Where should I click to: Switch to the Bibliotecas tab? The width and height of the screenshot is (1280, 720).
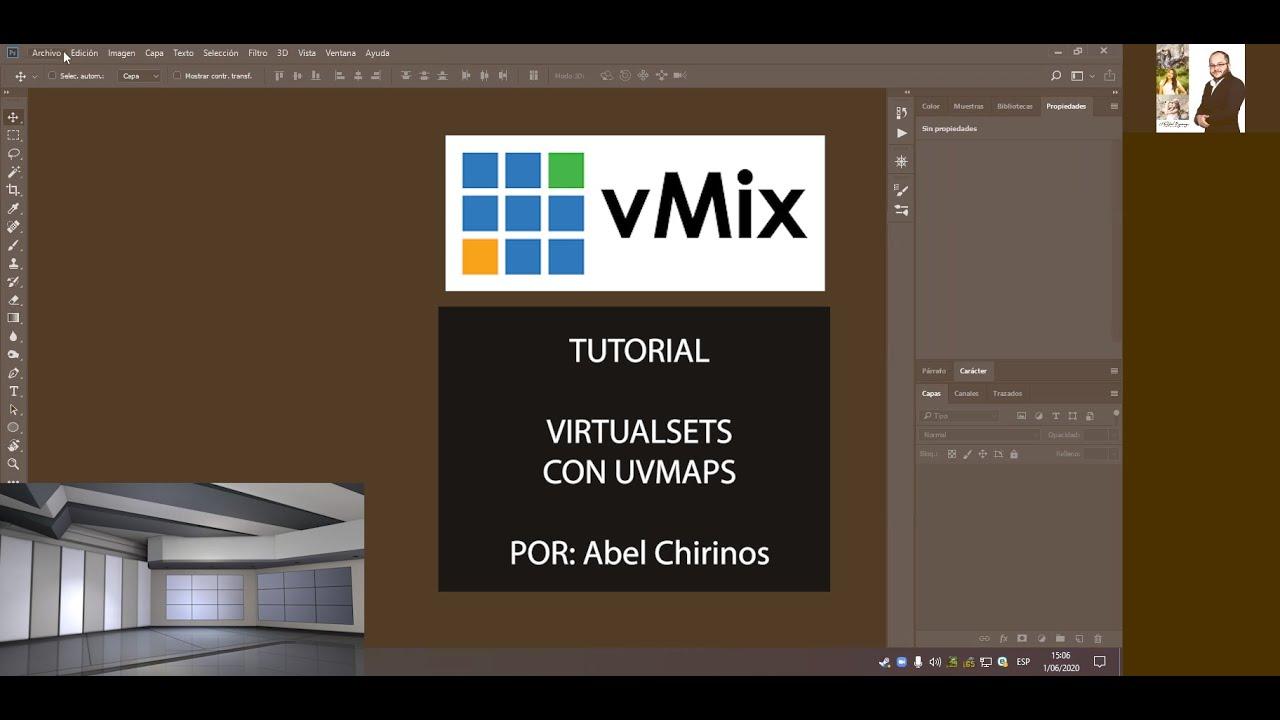(x=1015, y=106)
